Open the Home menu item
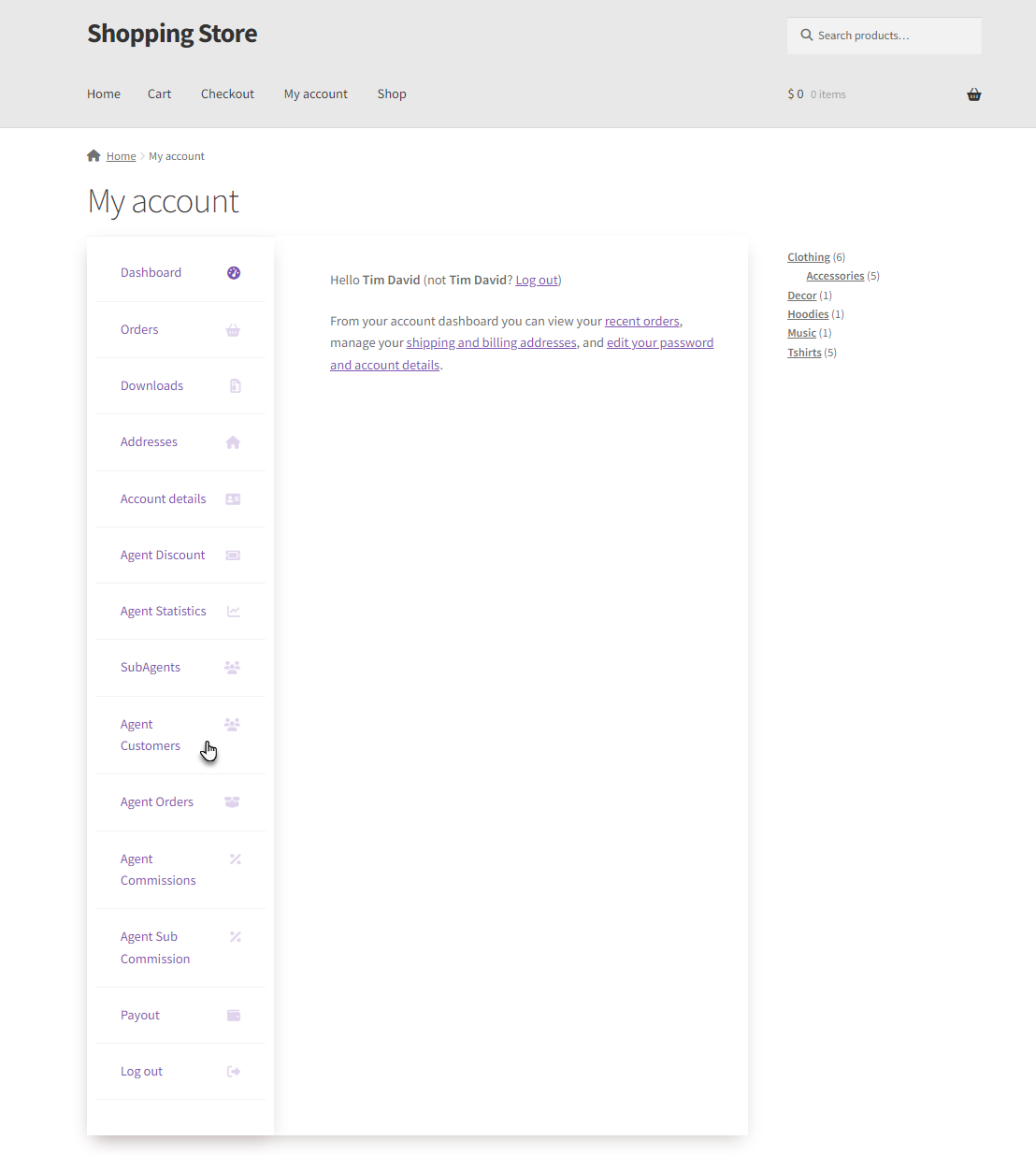Image resolution: width=1036 pixels, height=1155 pixels. 104,94
